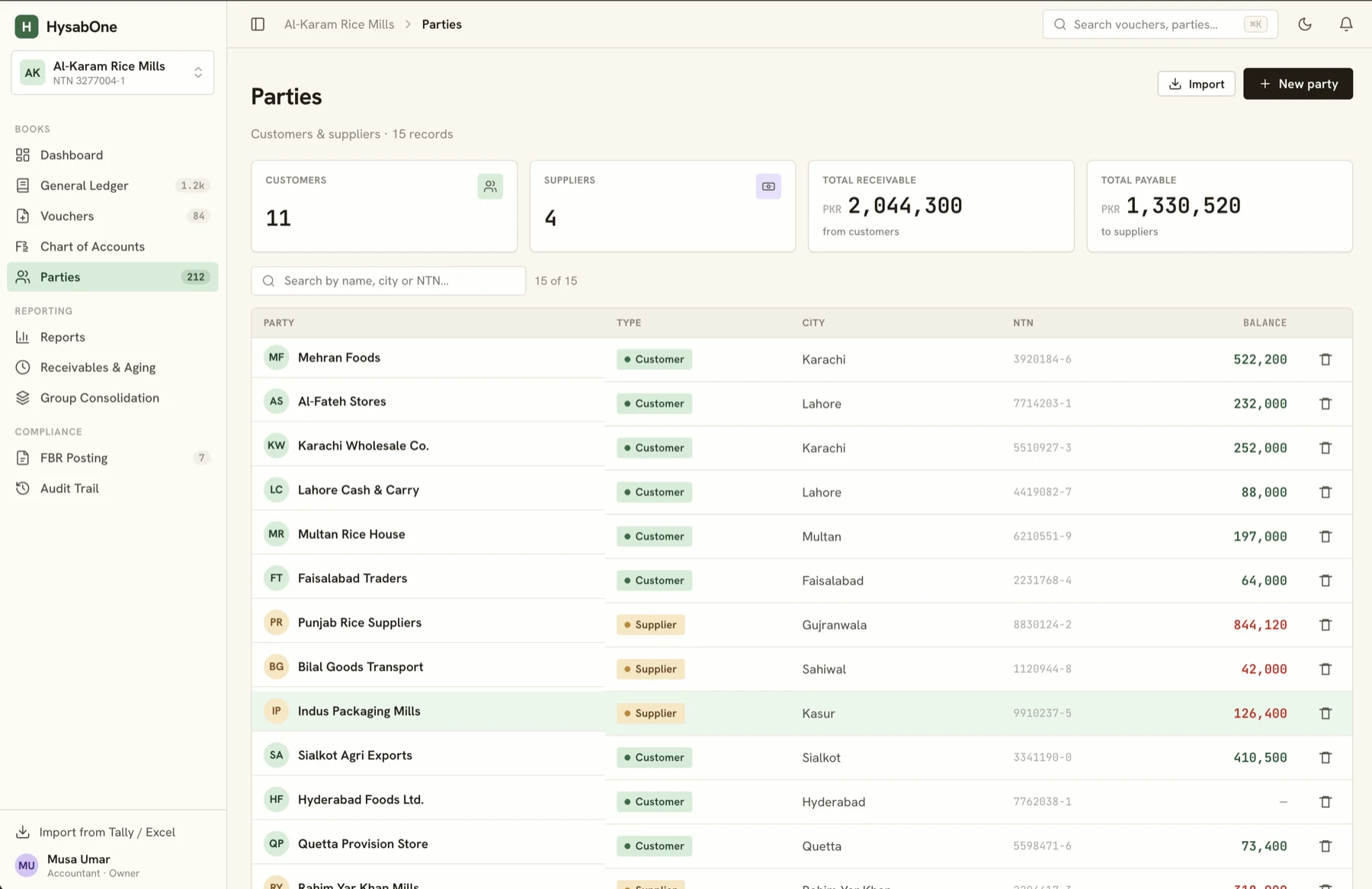Delete Al-Fateh Stores with trash icon
Image resolution: width=1372 pixels, height=889 pixels.
1326,403
